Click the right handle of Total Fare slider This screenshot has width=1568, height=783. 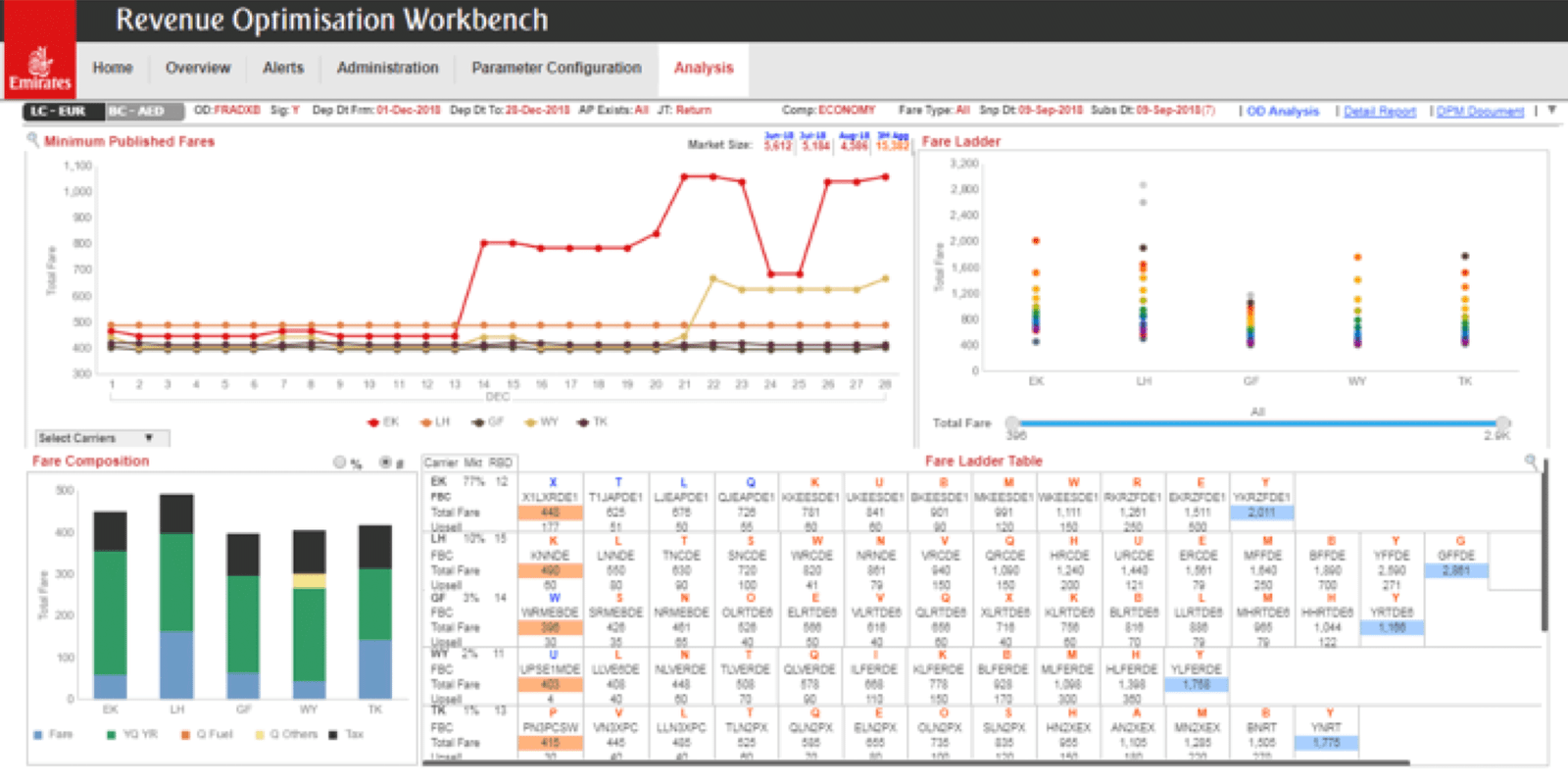coord(1502,423)
